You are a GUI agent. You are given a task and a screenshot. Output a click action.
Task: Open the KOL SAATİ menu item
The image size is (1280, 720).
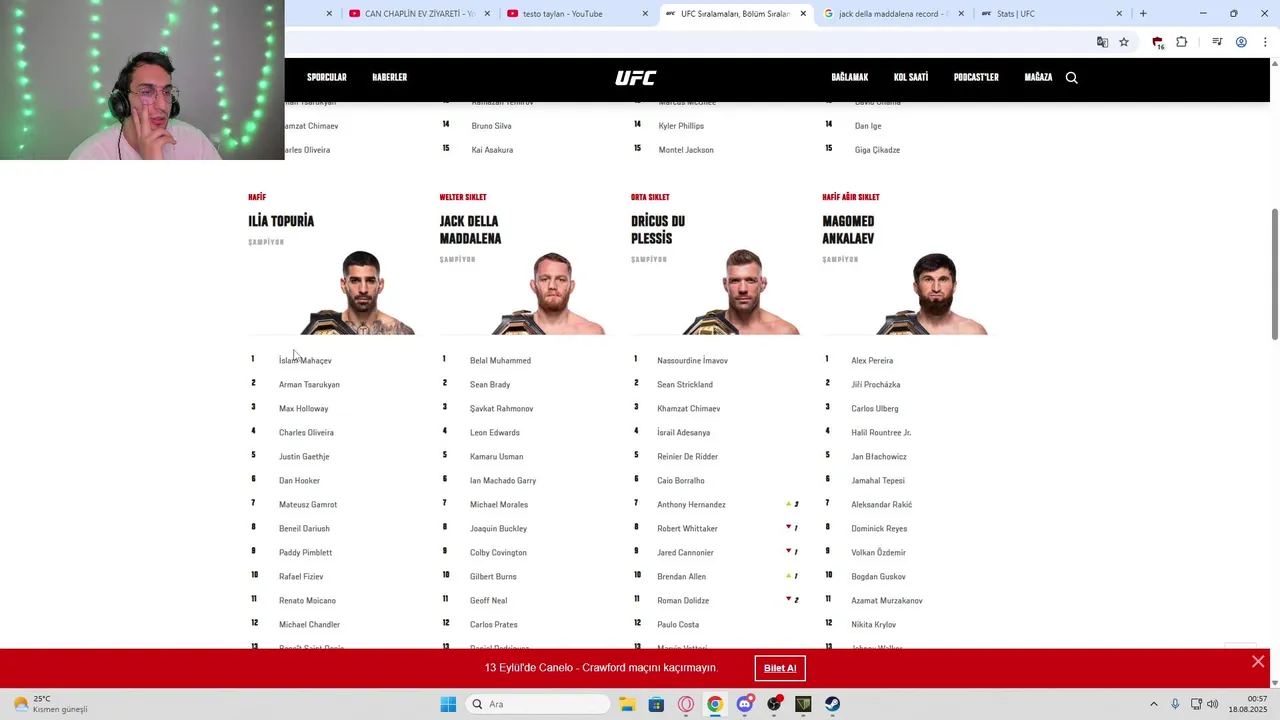click(x=911, y=78)
